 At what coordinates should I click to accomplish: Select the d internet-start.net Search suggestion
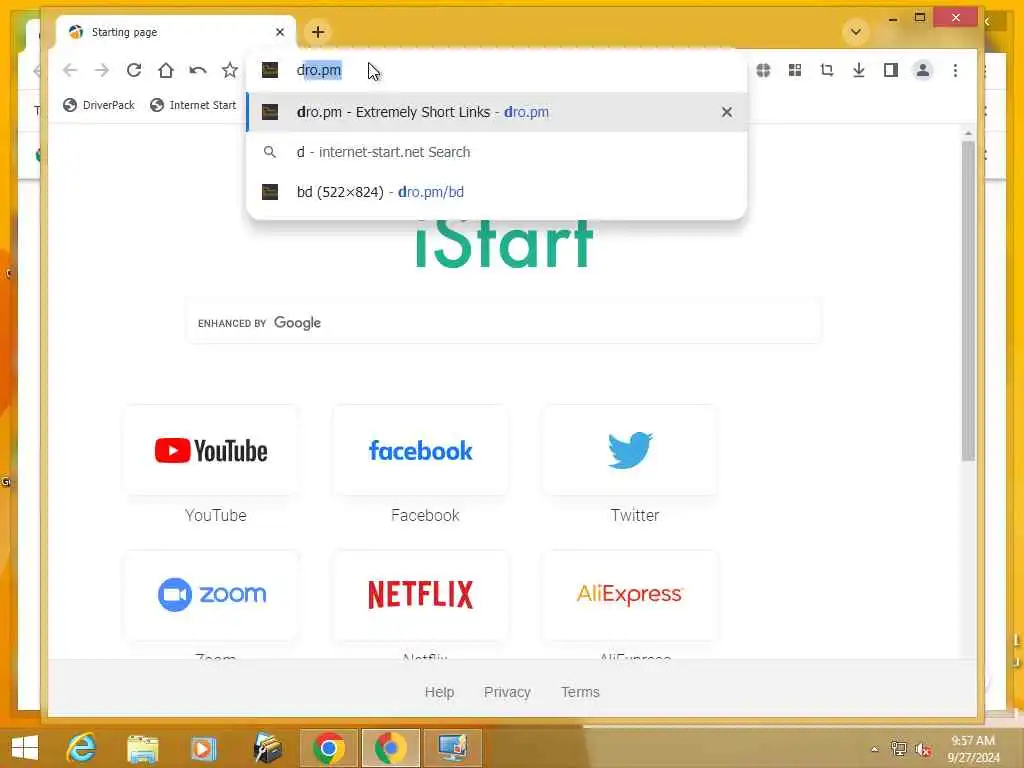pos(496,152)
